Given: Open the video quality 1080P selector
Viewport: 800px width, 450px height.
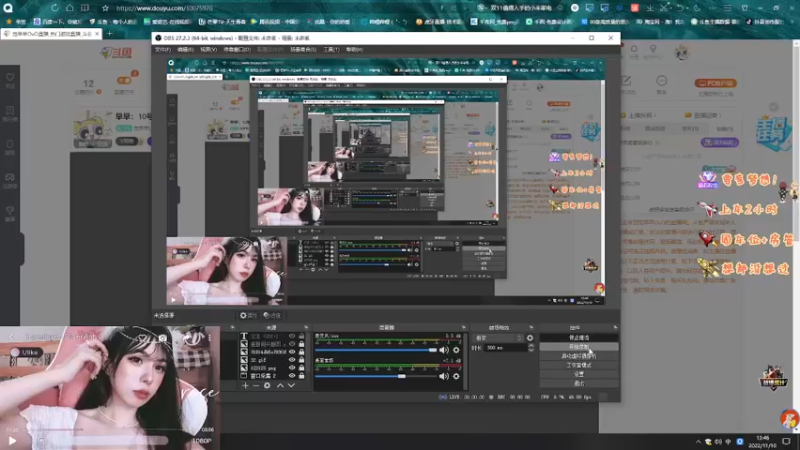Looking at the screenshot, I should click(202, 440).
